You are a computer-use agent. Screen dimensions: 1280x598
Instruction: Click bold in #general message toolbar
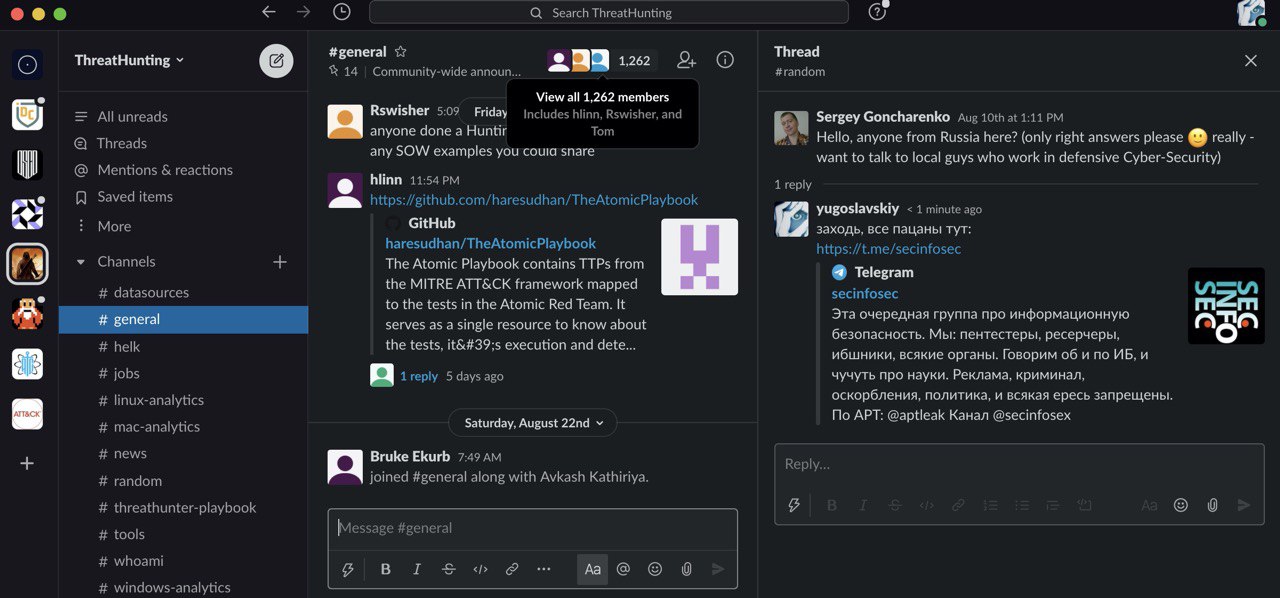click(x=385, y=569)
